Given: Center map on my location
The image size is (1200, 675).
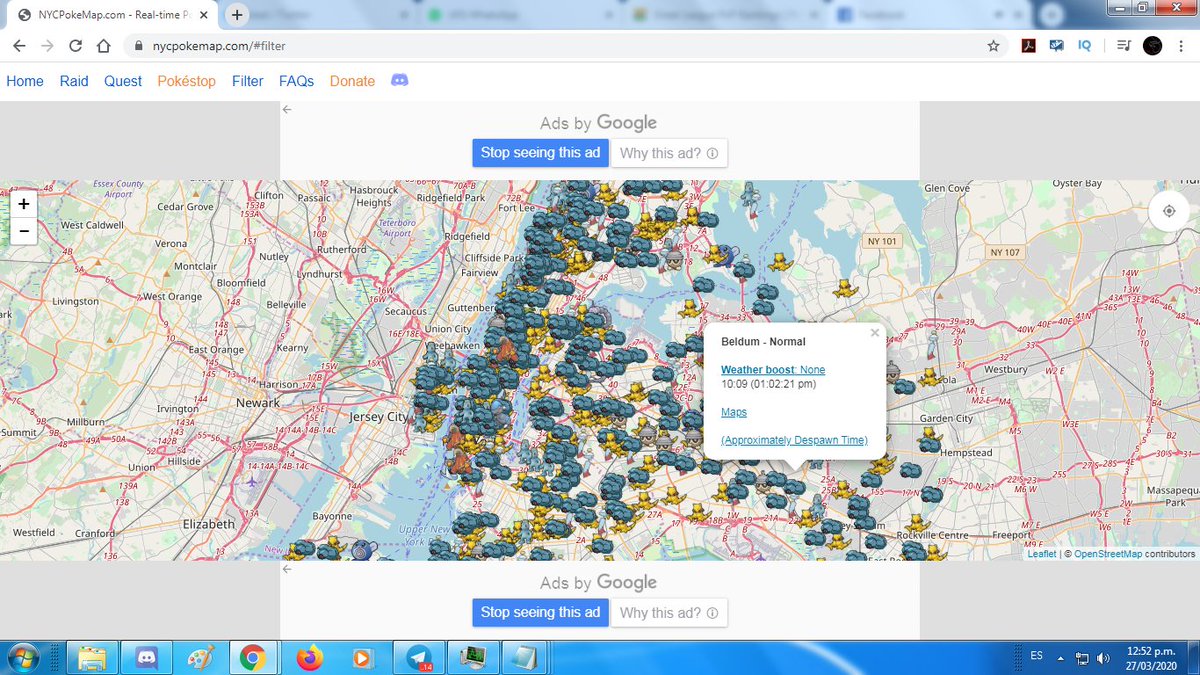Looking at the screenshot, I should [1168, 211].
